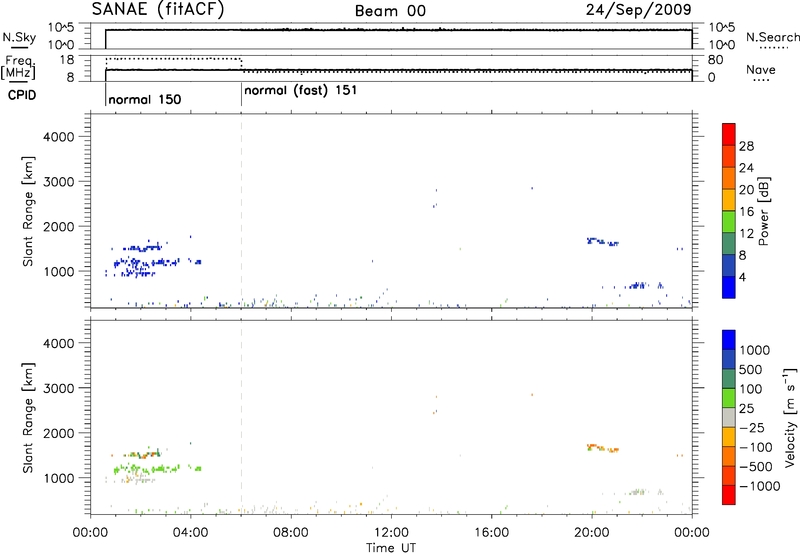Click the 28 tick on power colorbar
This screenshot has height=554, width=800.
746,146
